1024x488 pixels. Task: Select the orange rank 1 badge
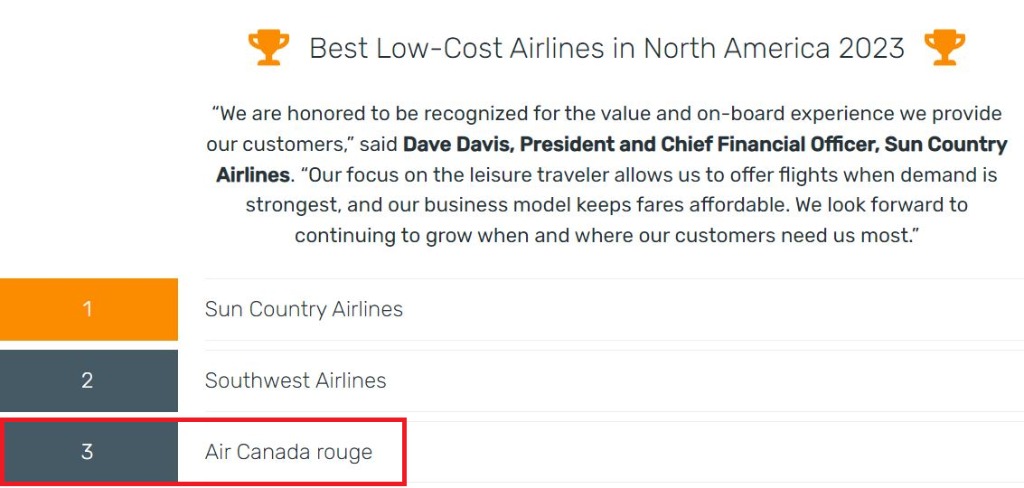[88, 309]
